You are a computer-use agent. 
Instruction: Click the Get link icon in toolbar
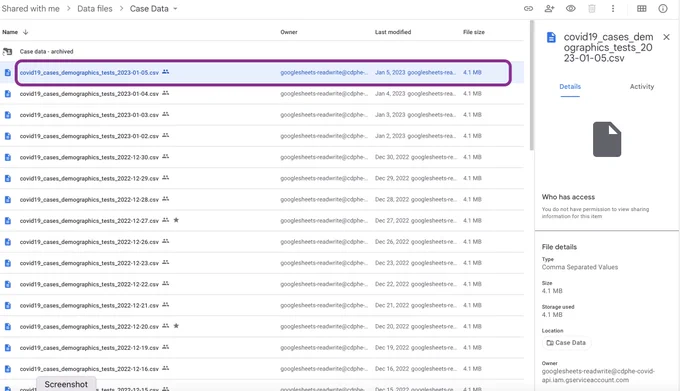[x=528, y=8]
